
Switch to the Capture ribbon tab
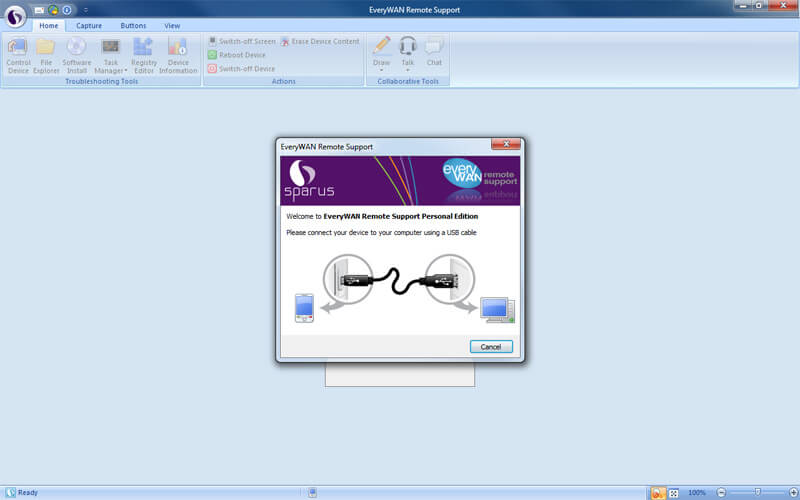tap(89, 26)
